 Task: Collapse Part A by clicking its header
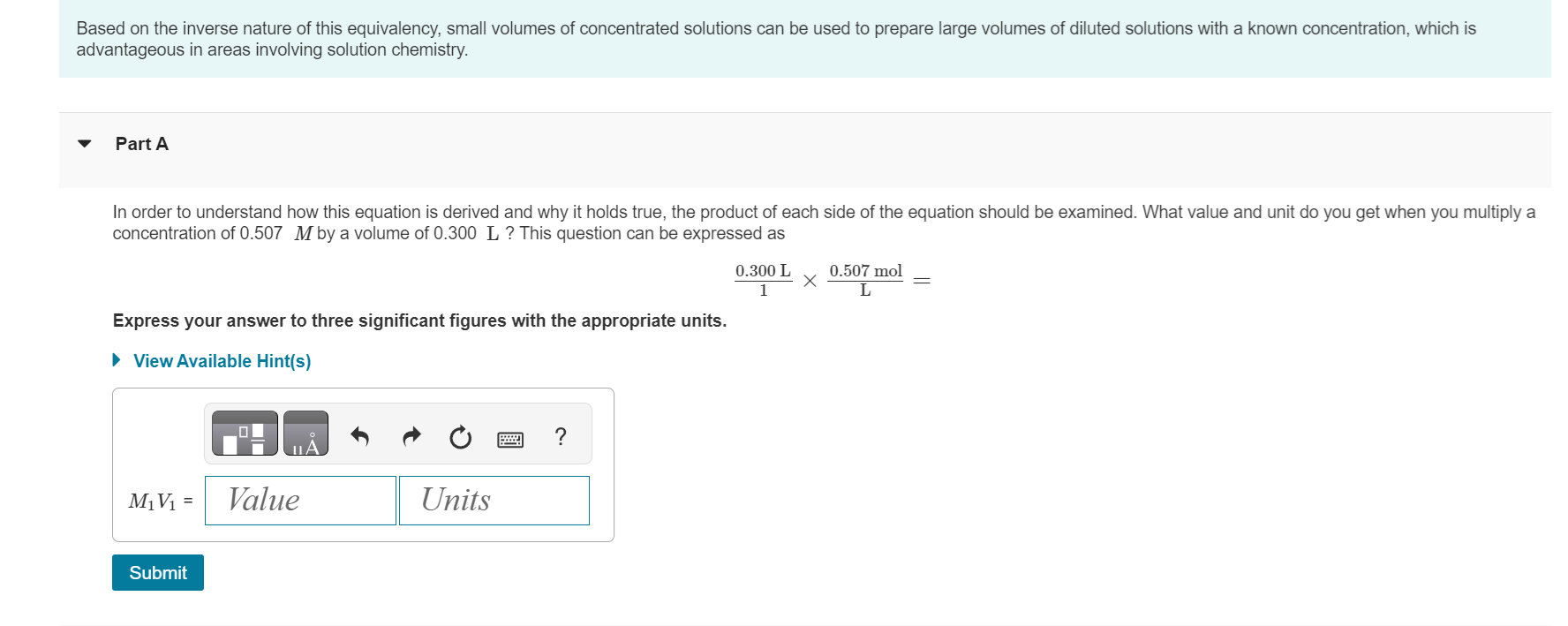pos(141,143)
